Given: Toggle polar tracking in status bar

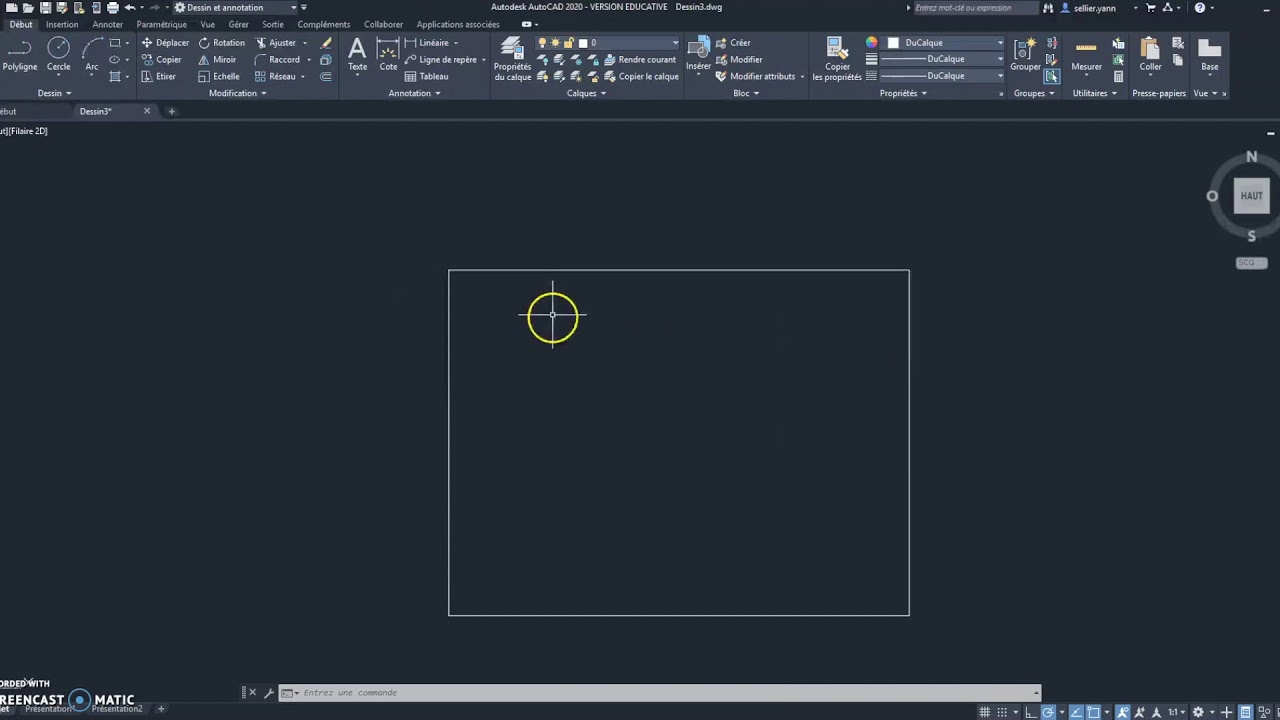Looking at the screenshot, I should pyautogui.click(x=1048, y=712).
